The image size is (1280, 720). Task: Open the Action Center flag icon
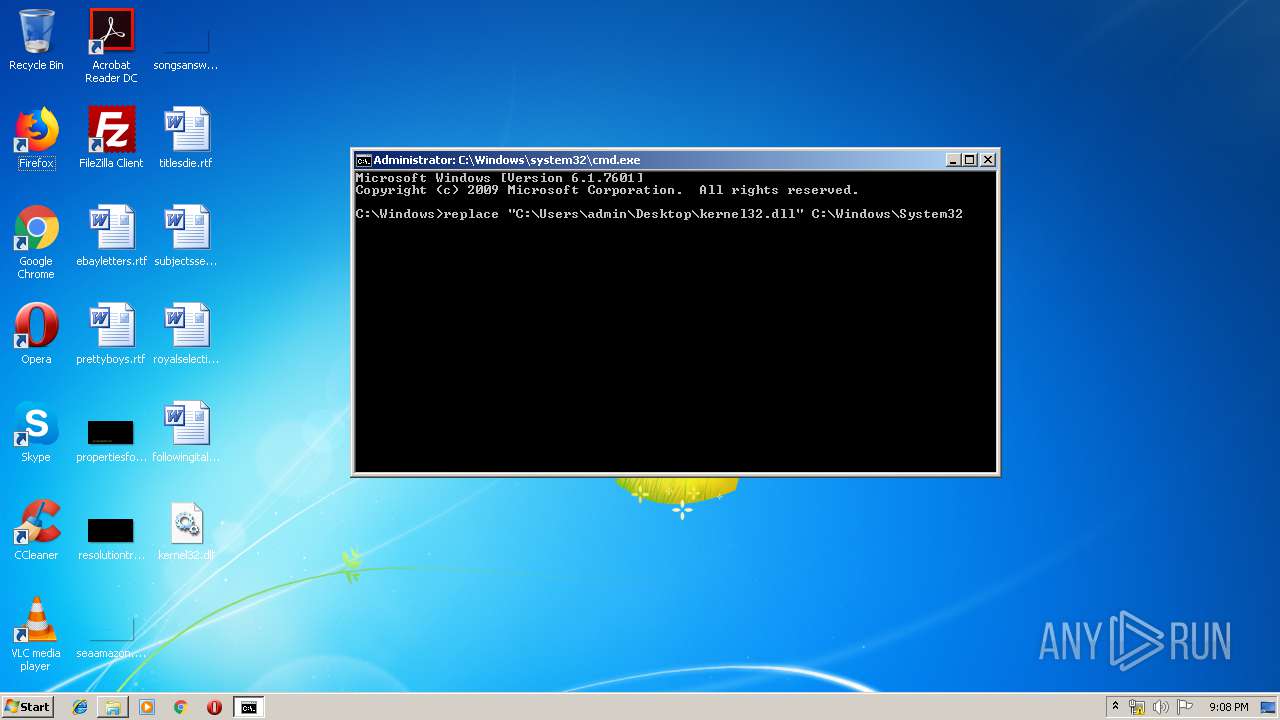(1185, 707)
